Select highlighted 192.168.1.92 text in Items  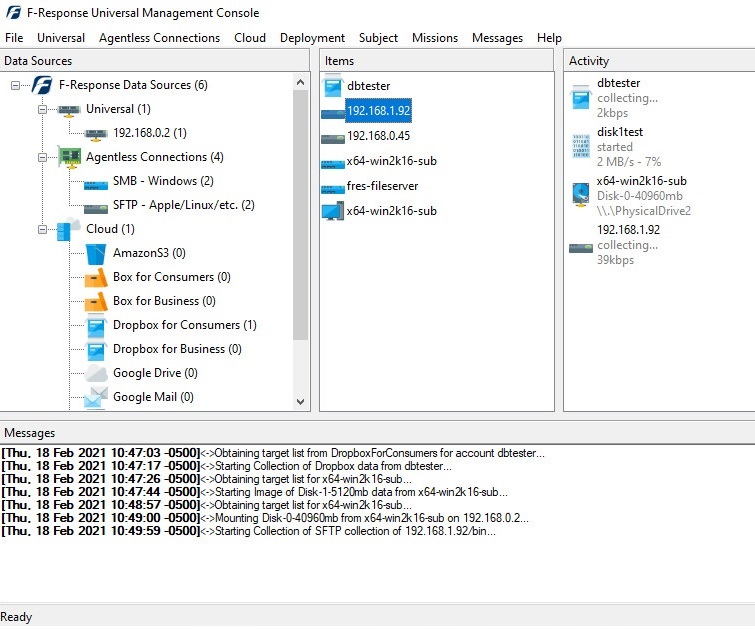pos(378,111)
